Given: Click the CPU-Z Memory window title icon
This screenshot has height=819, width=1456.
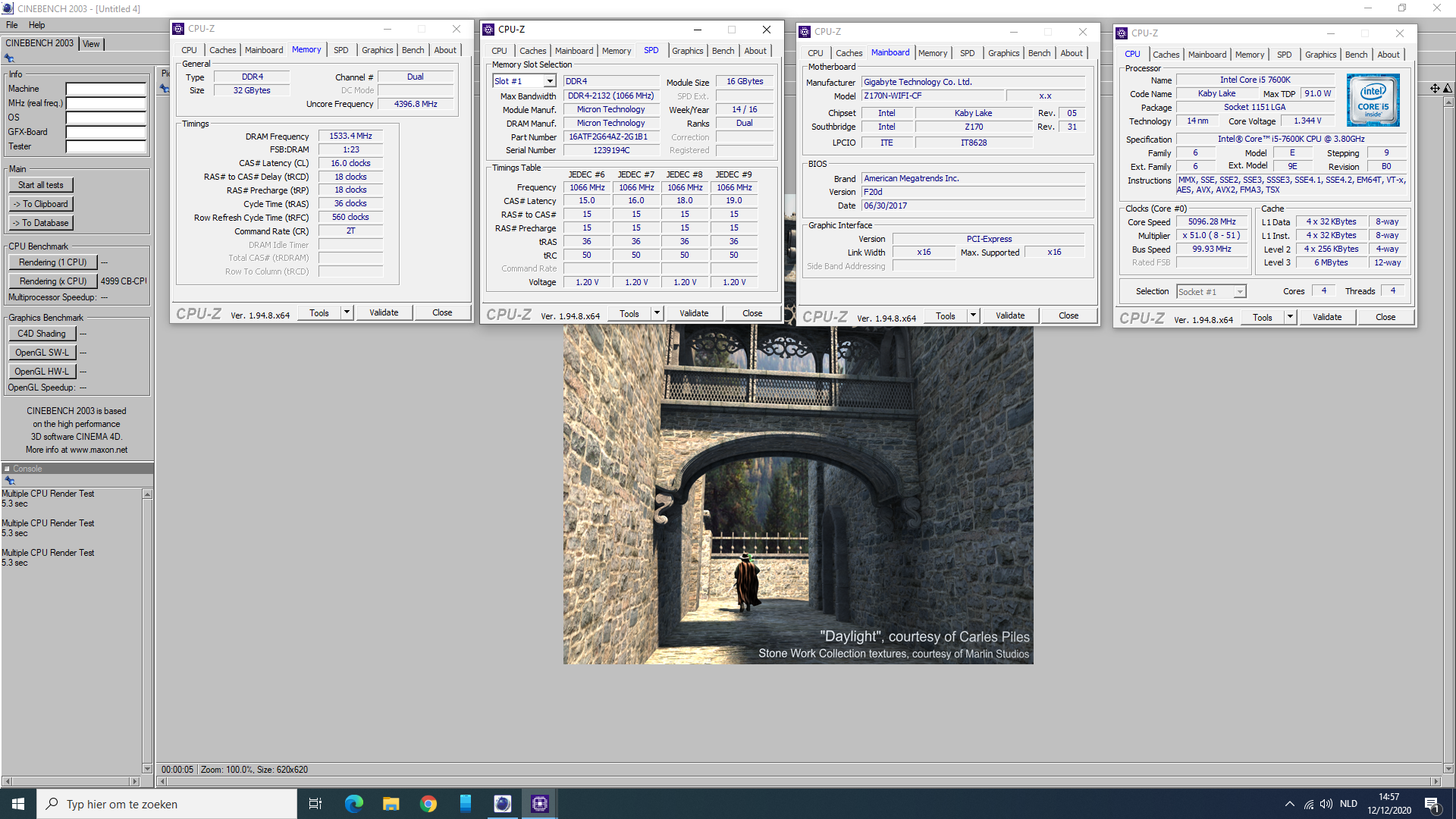Looking at the screenshot, I should click(x=178, y=29).
